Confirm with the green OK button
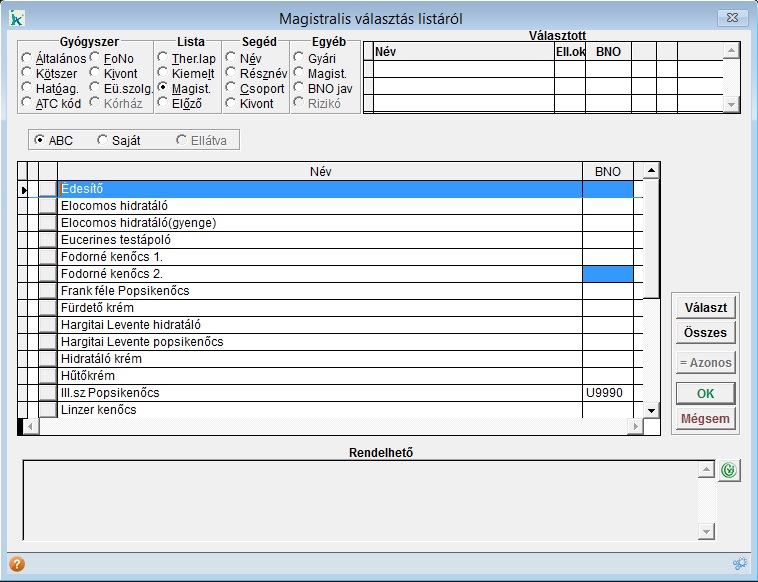 pyautogui.click(x=705, y=392)
